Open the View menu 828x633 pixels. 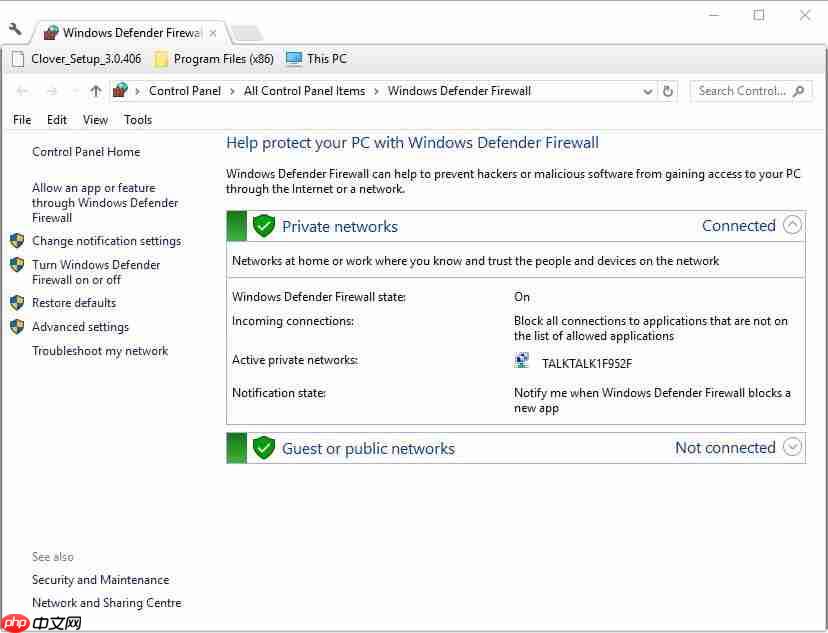pos(96,120)
